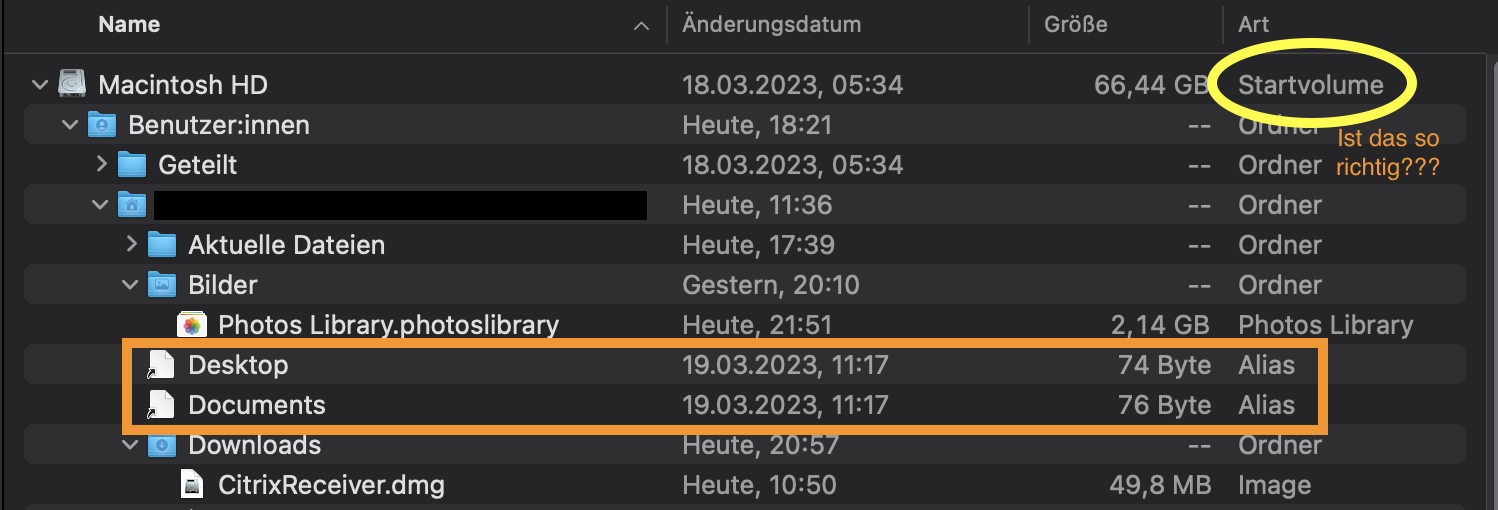The height and width of the screenshot is (510, 1498).
Task: Click the Downloads folder icon
Action: click(162, 445)
